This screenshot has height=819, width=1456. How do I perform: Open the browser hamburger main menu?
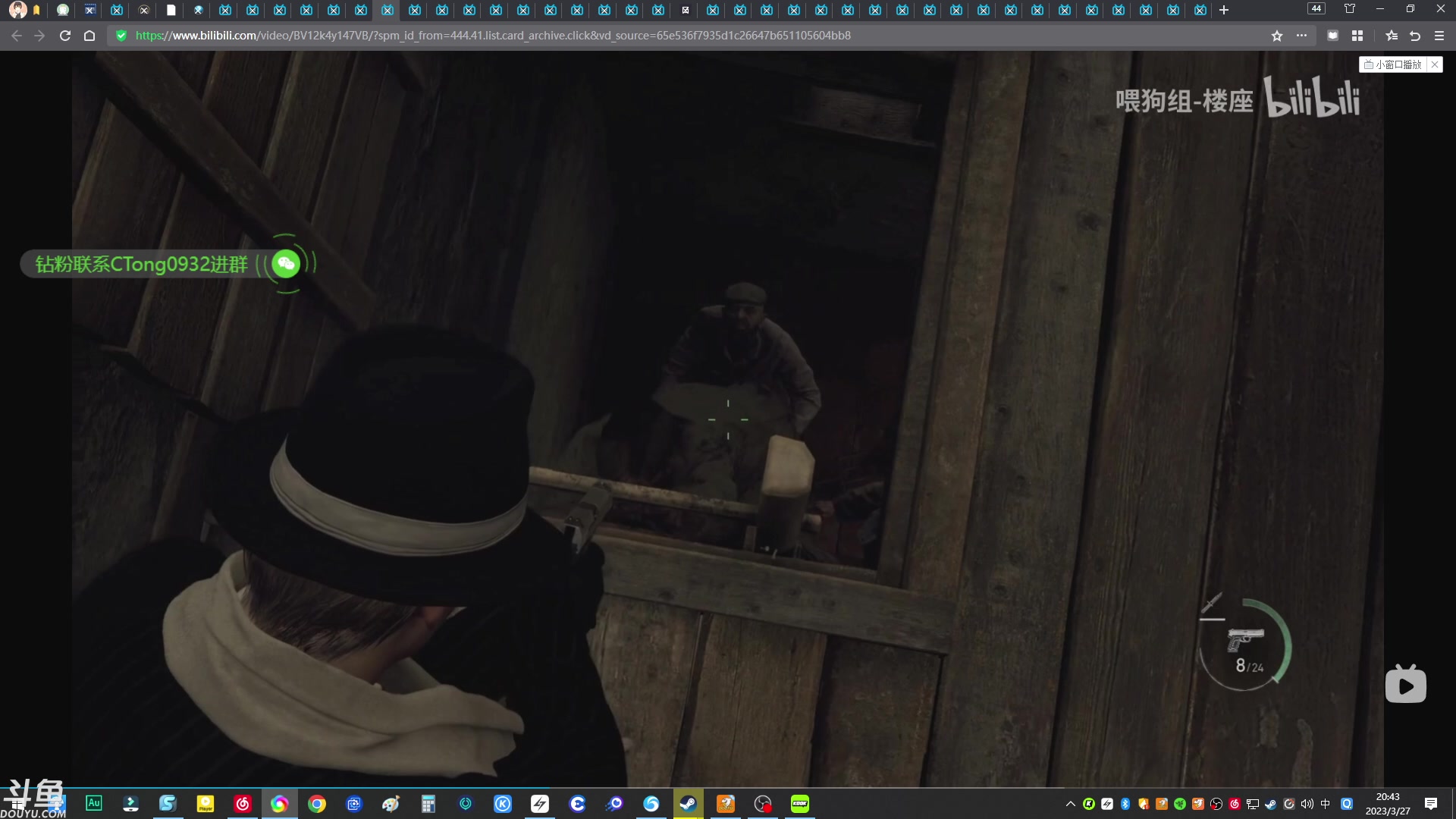point(1439,36)
